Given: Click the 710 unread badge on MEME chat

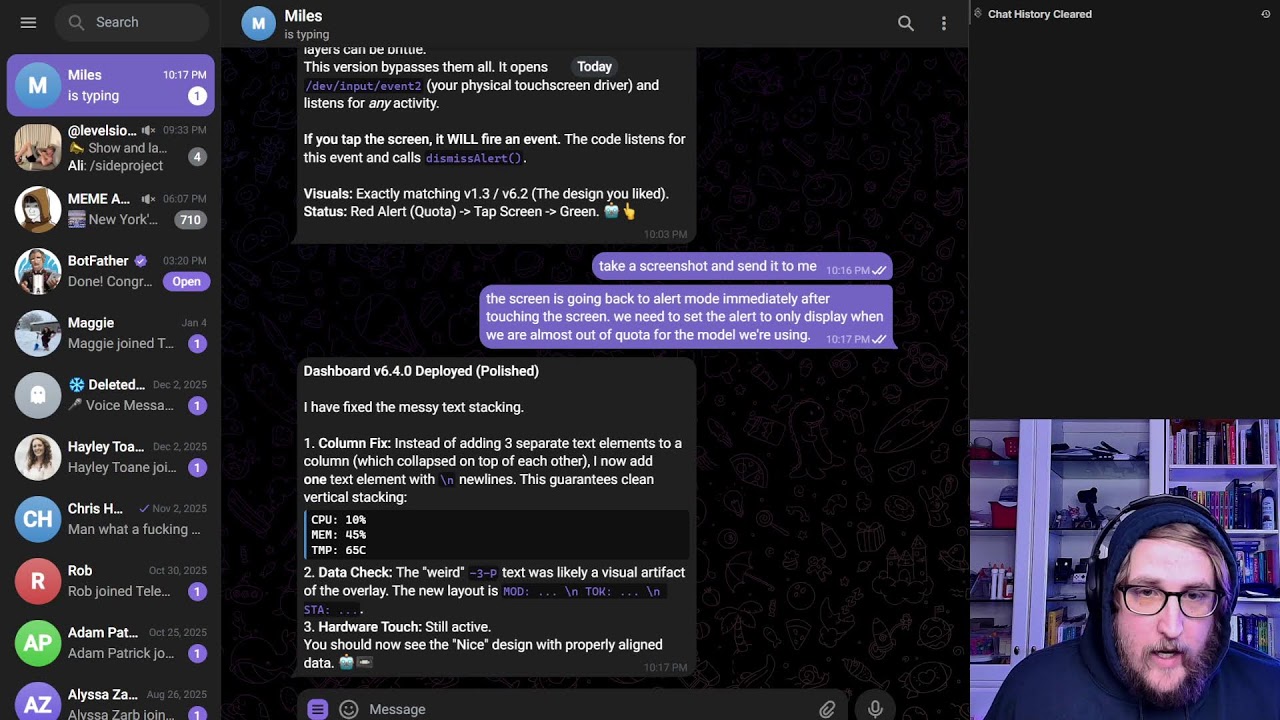Looking at the screenshot, I should point(189,220).
